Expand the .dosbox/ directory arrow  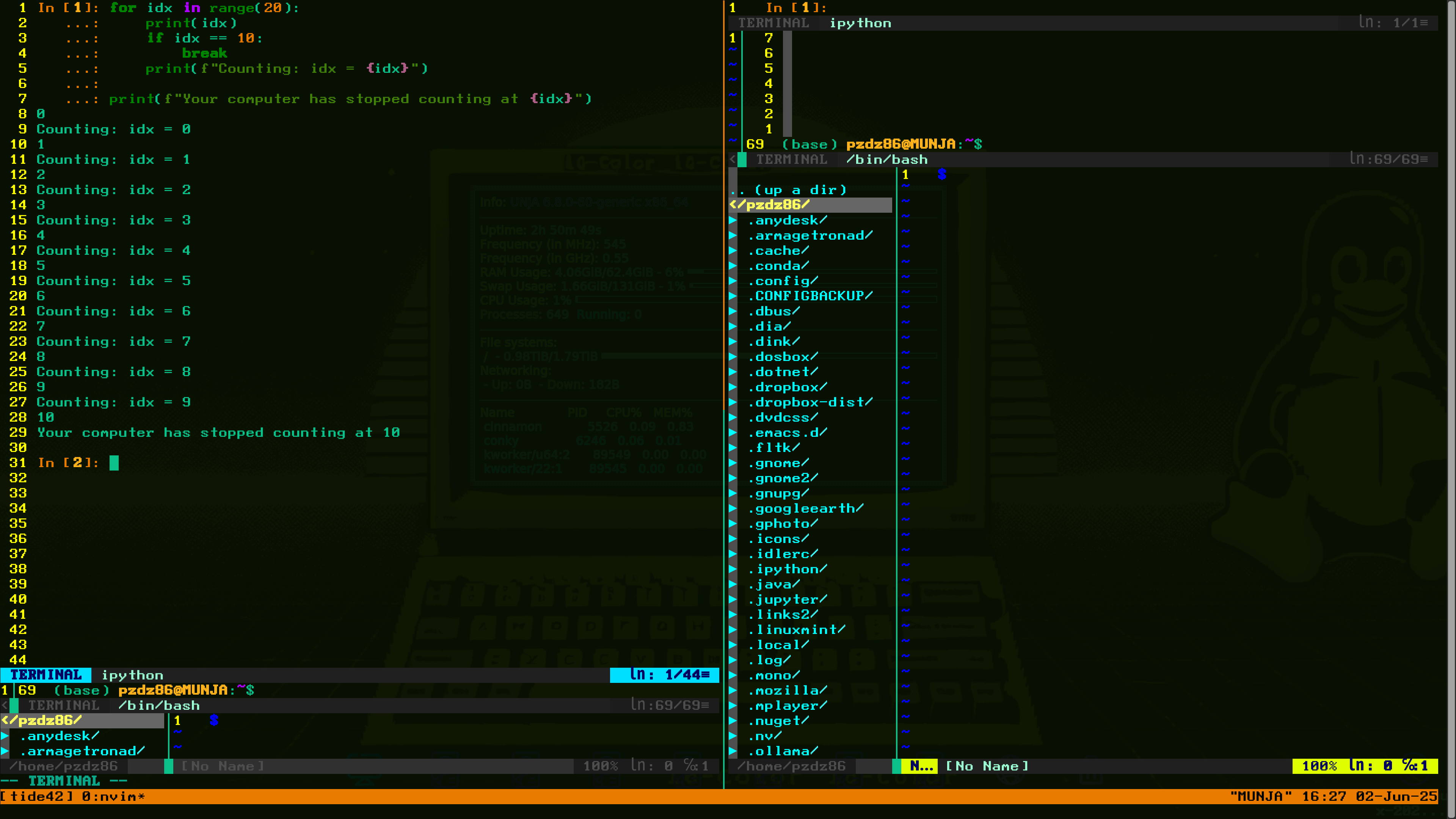[733, 357]
